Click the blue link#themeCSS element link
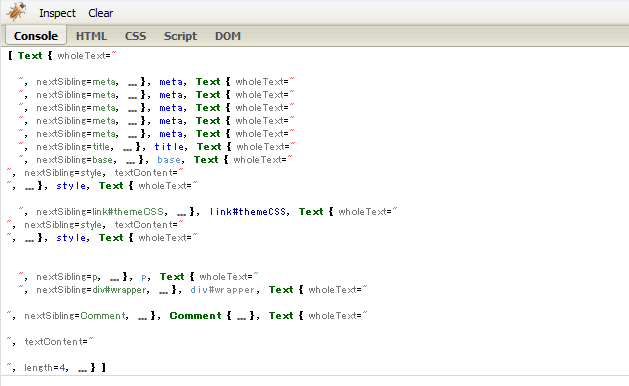 click(248, 212)
